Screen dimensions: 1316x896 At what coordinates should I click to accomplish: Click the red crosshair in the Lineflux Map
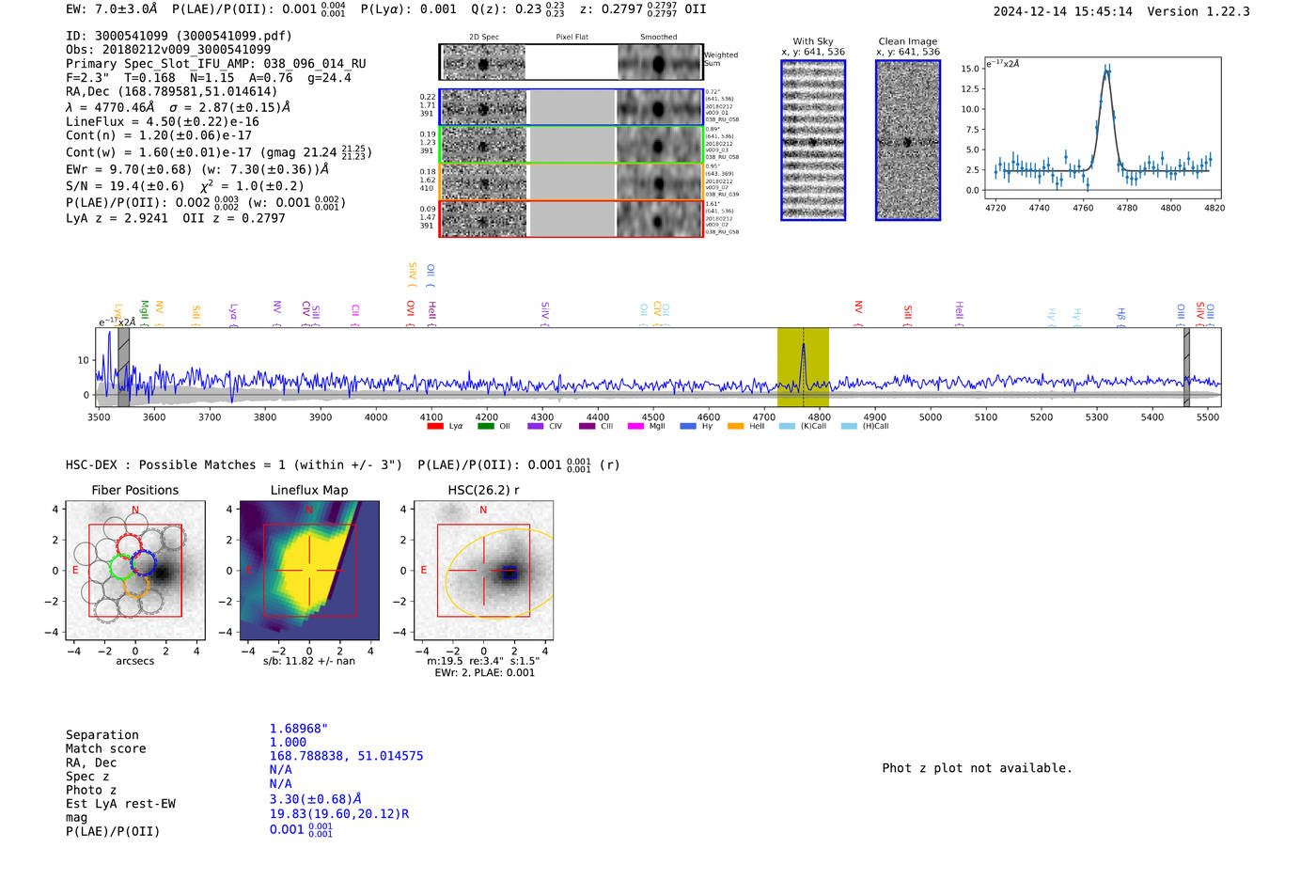point(309,570)
